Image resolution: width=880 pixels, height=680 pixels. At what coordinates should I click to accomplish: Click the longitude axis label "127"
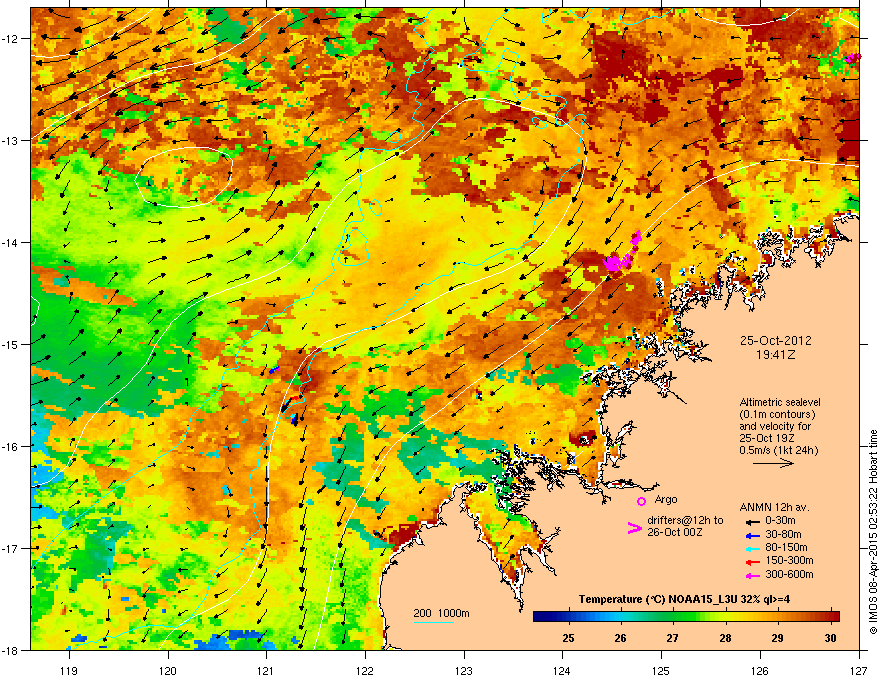[859, 670]
